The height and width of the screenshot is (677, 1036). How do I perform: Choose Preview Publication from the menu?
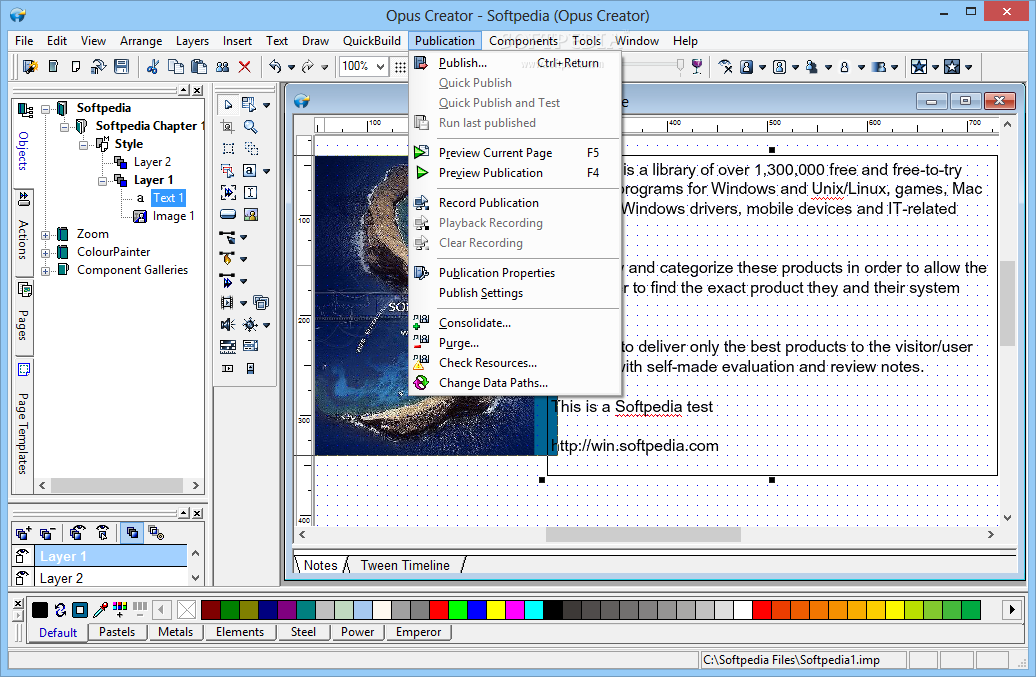(490, 173)
